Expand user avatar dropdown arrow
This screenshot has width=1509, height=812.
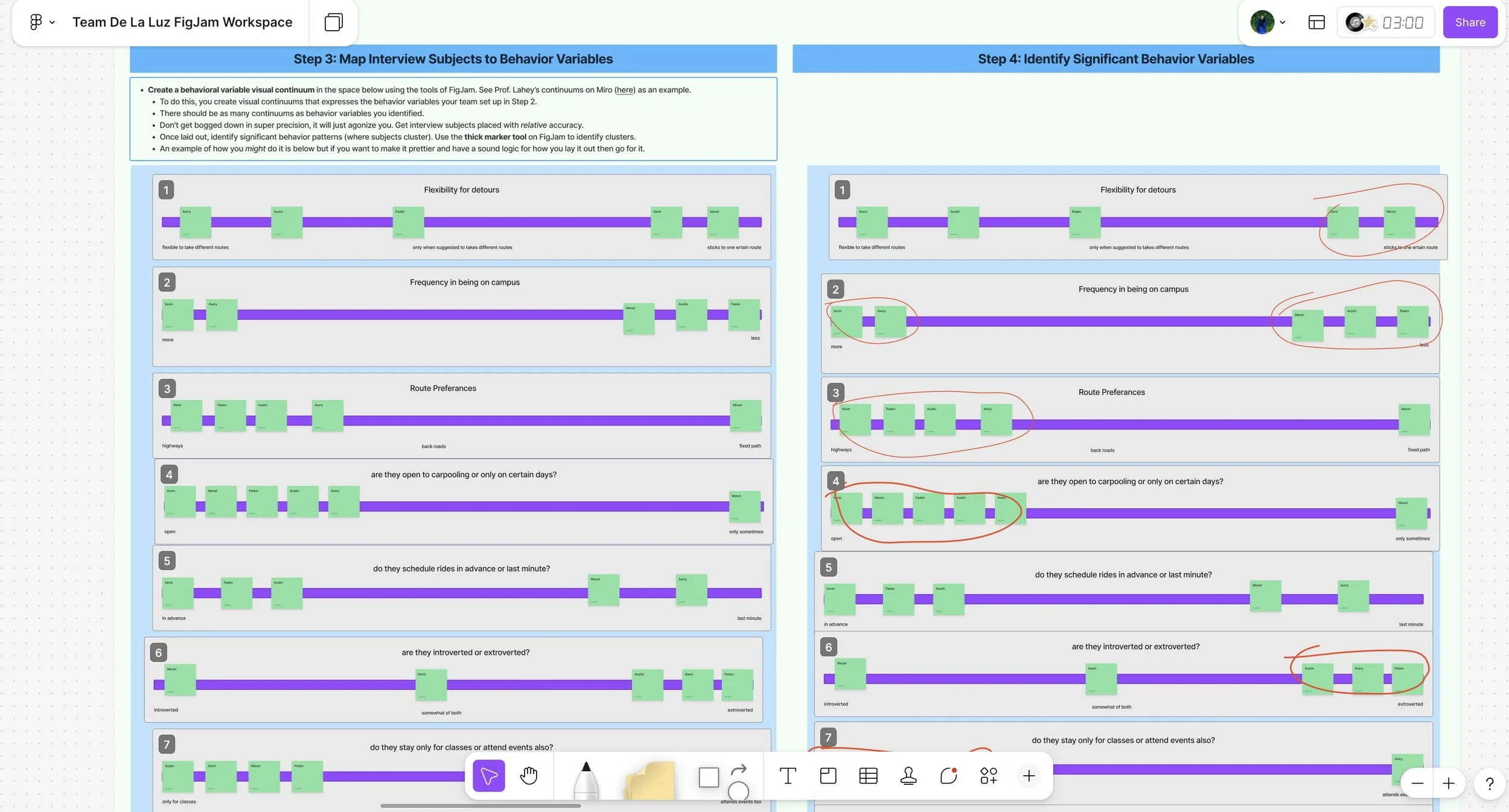1283,22
